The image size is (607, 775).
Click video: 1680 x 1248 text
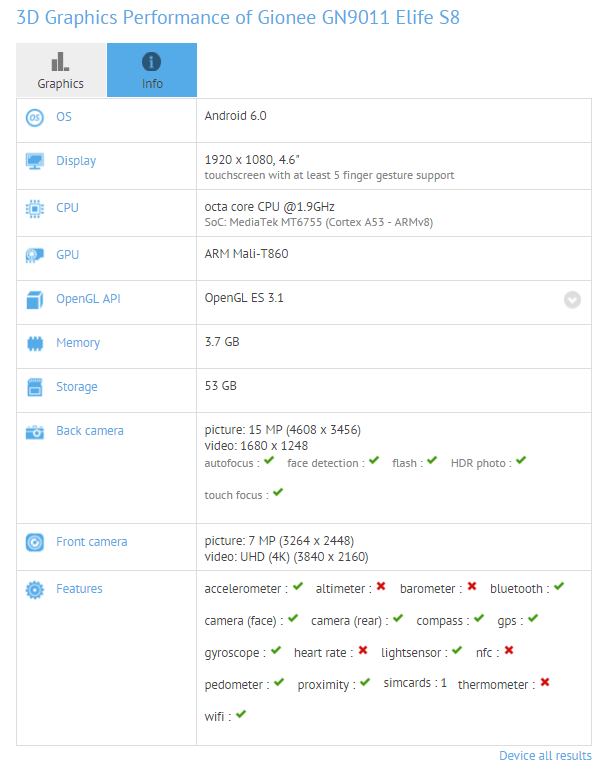tap(256, 446)
